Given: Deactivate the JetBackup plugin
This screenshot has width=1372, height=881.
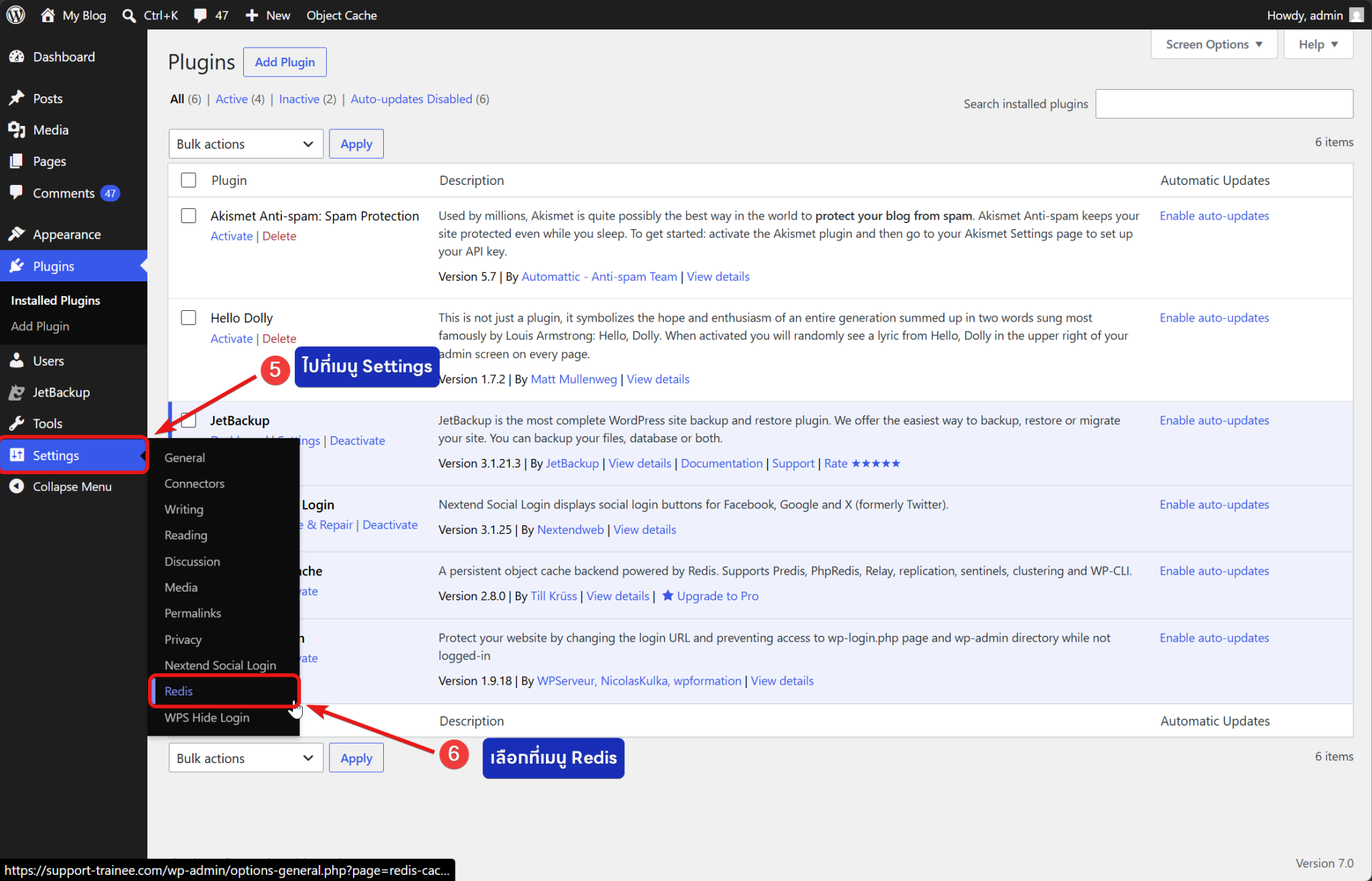Looking at the screenshot, I should point(357,440).
